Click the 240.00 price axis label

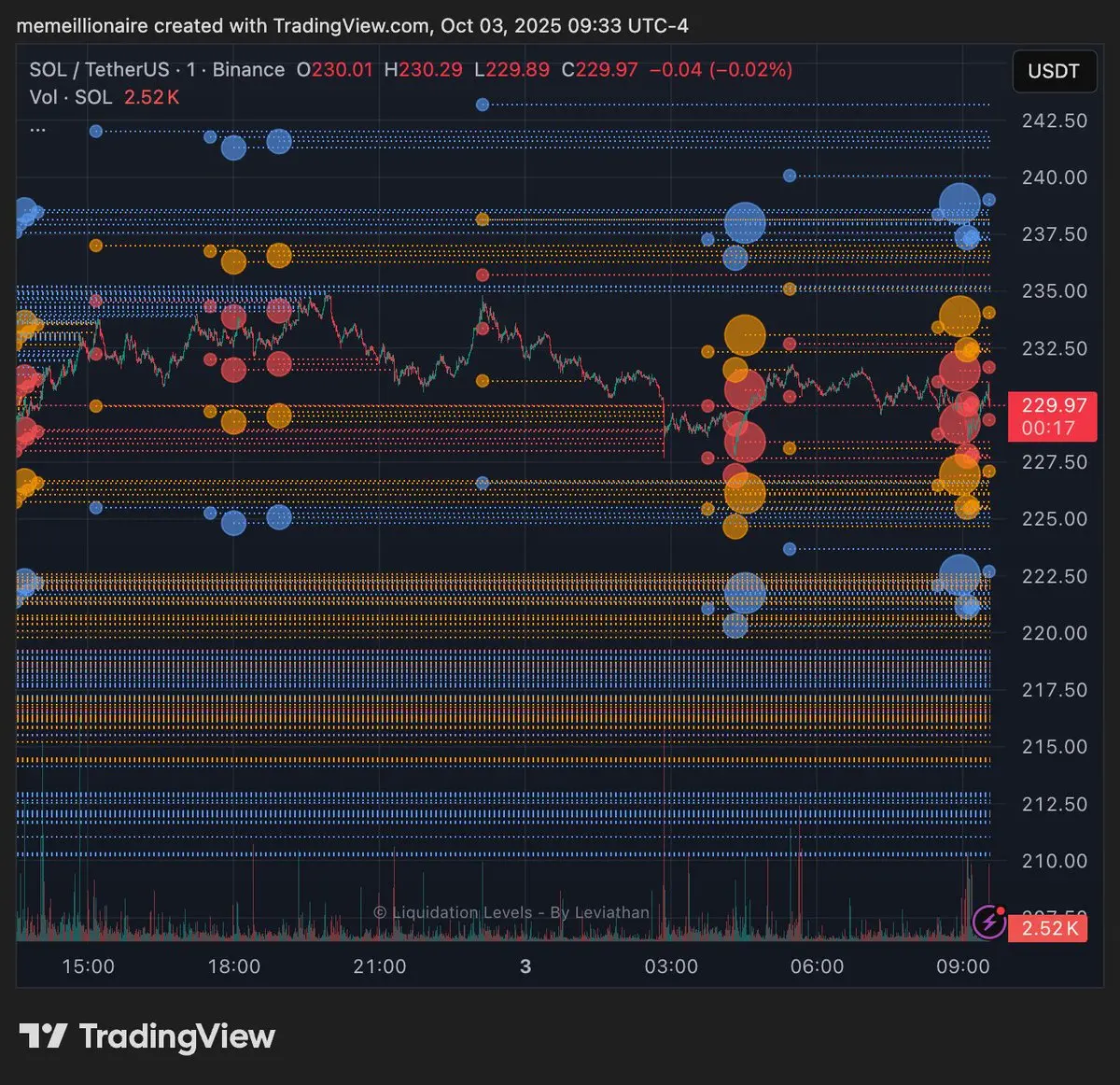click(1055, 177)
